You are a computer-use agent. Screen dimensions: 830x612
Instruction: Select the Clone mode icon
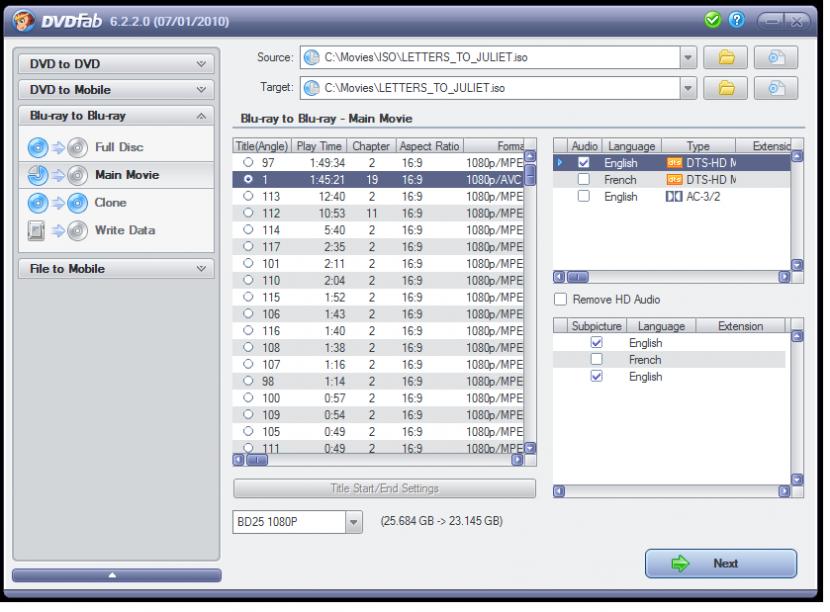[x=49, y=203]
